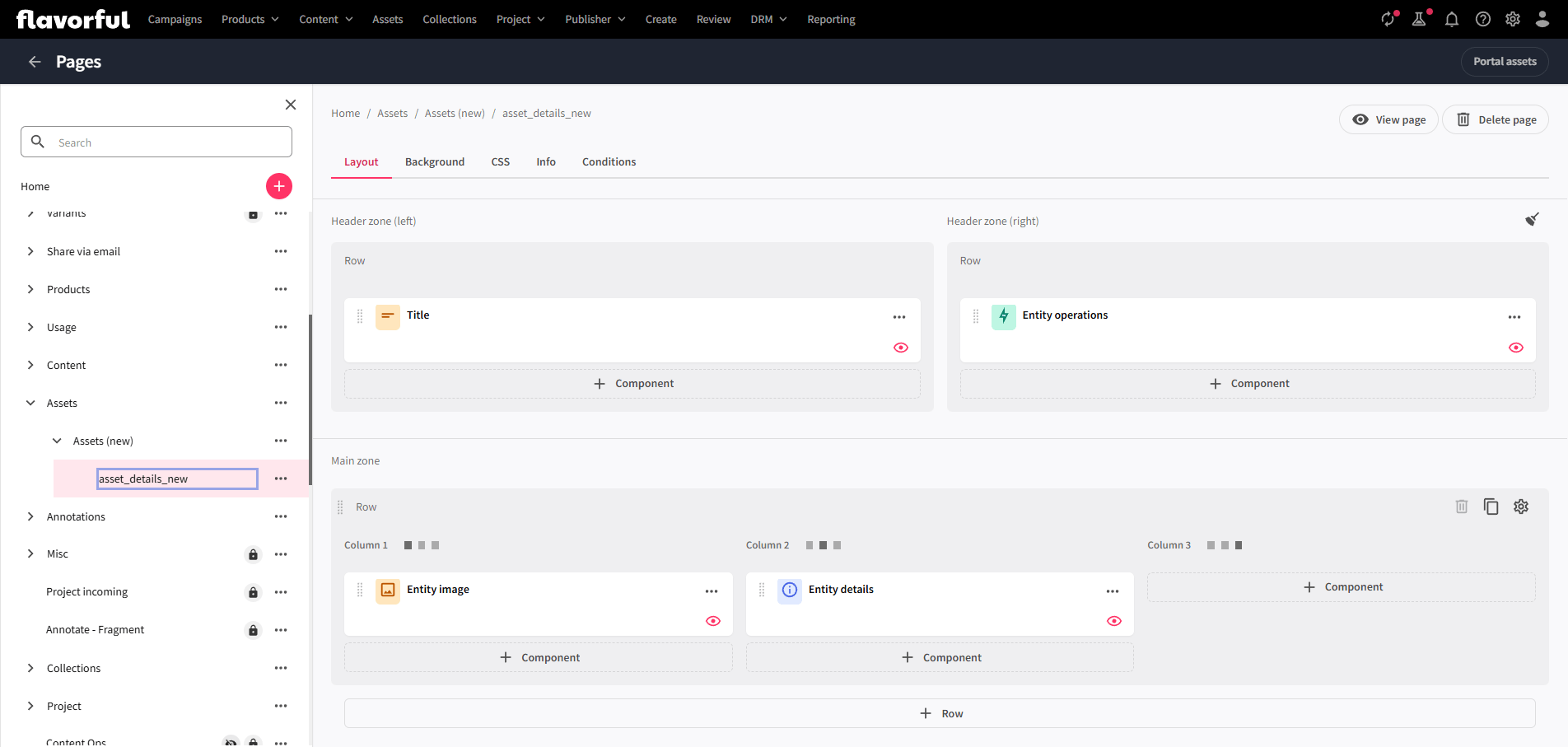Open the help question-mark icon

coord(1482,19)
